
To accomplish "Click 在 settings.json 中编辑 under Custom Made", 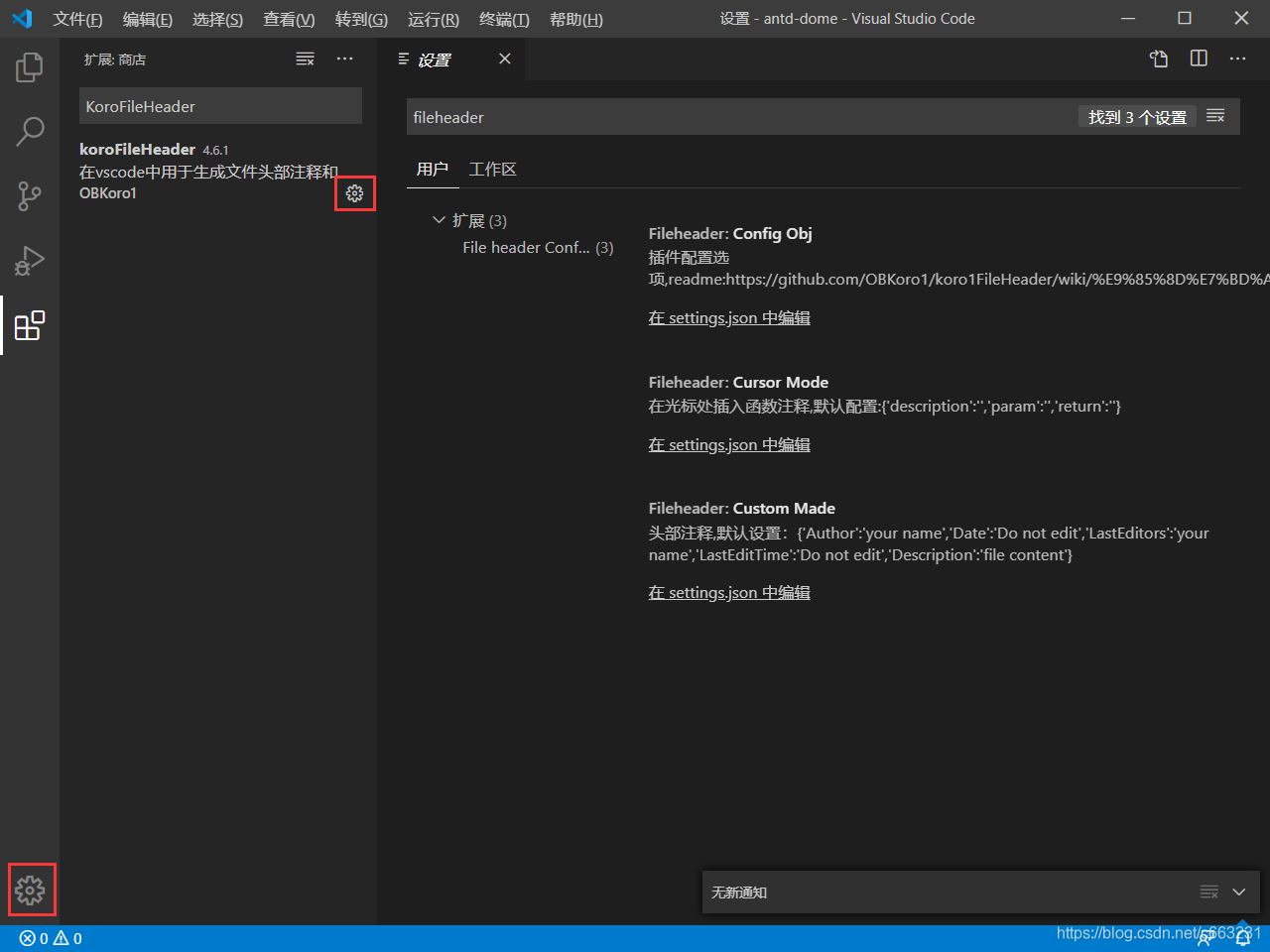I will click(729, 592).
